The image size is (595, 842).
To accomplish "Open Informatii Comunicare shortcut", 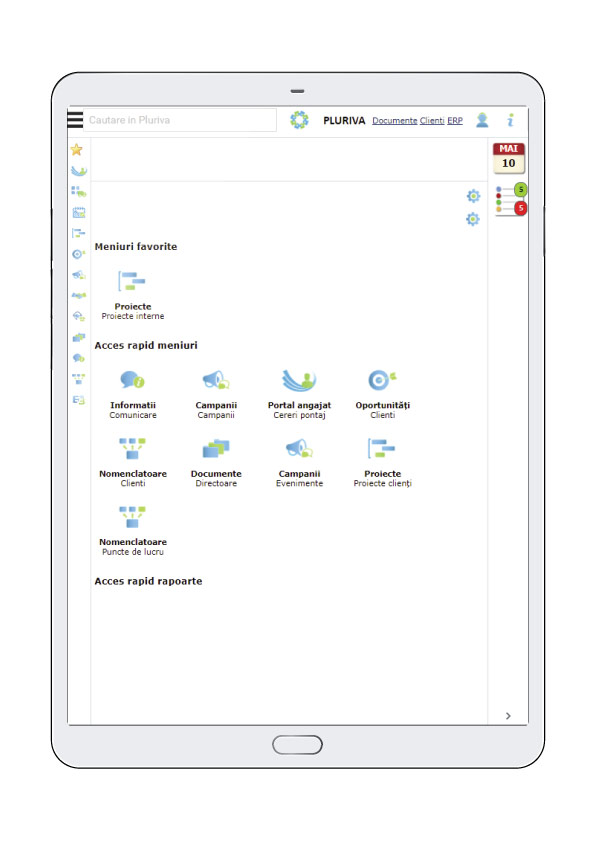I will (133, 394).
